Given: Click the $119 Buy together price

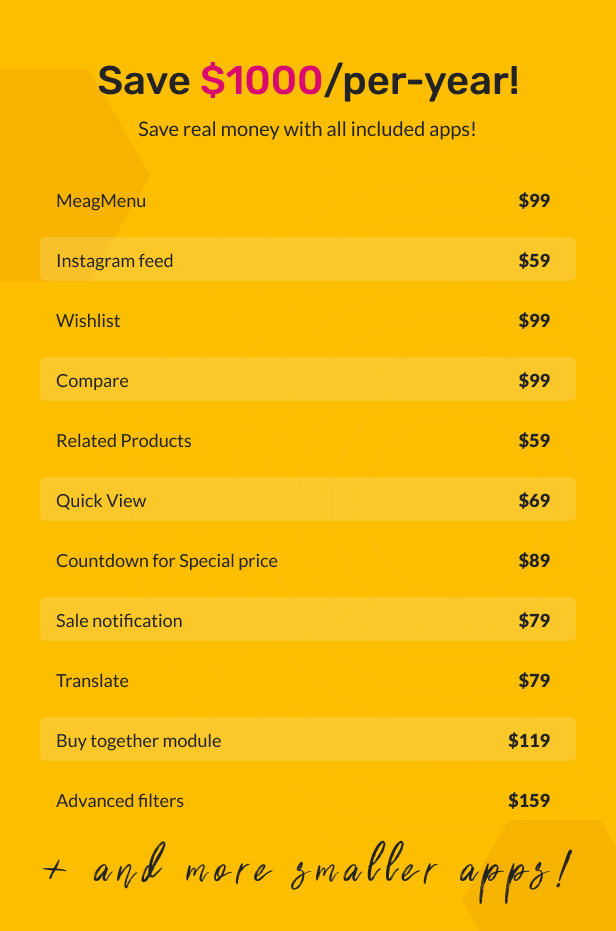Looking at the screenshot, I should (529, 741).
